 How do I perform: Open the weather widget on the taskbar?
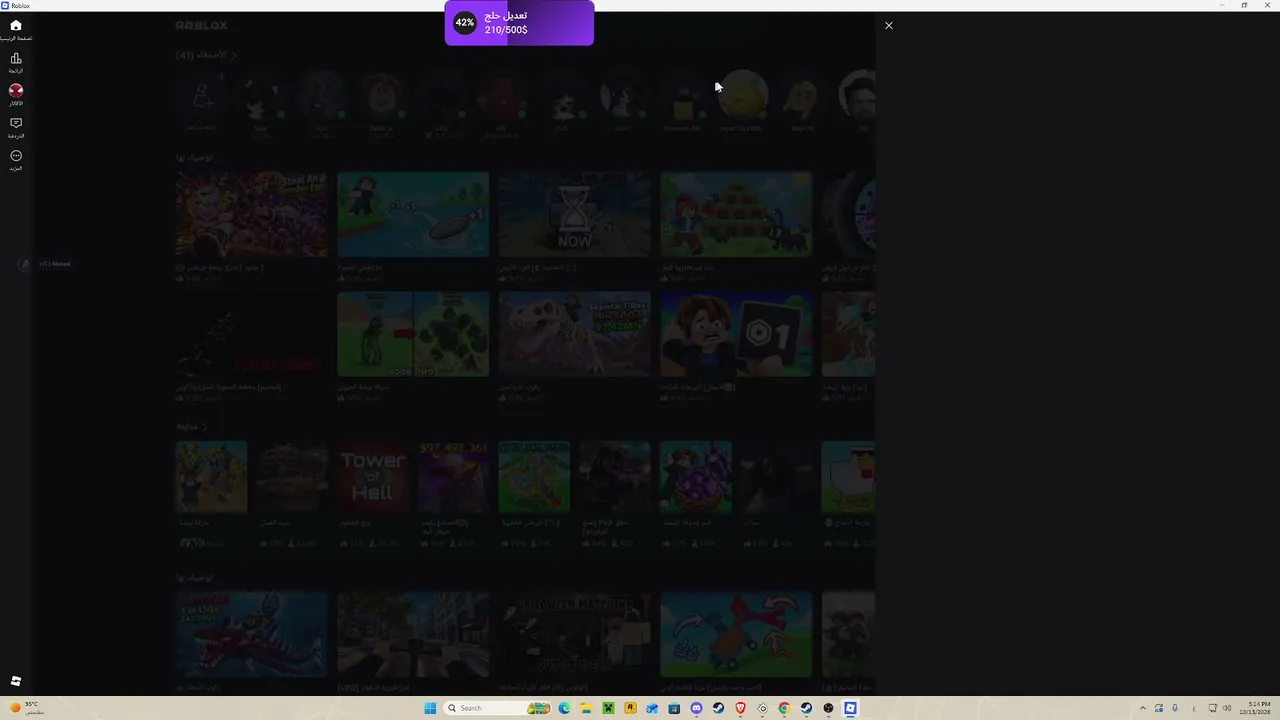click(x=27, y=708)
